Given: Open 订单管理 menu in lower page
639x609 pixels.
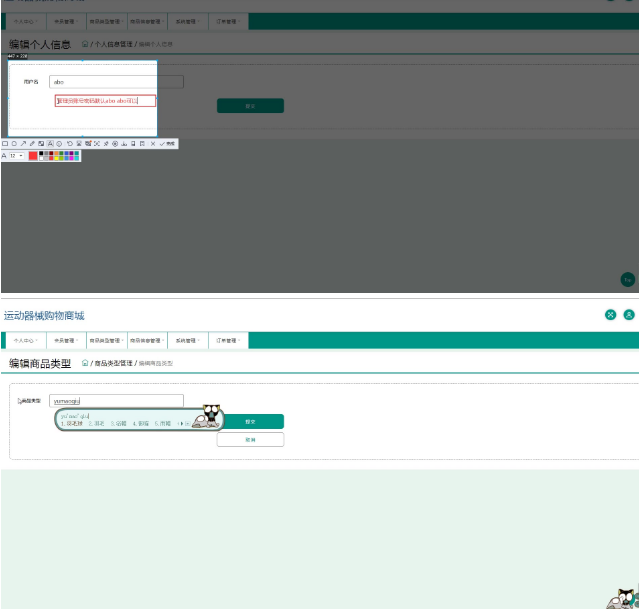Looking at the screenshot, I should pos(228,340).
